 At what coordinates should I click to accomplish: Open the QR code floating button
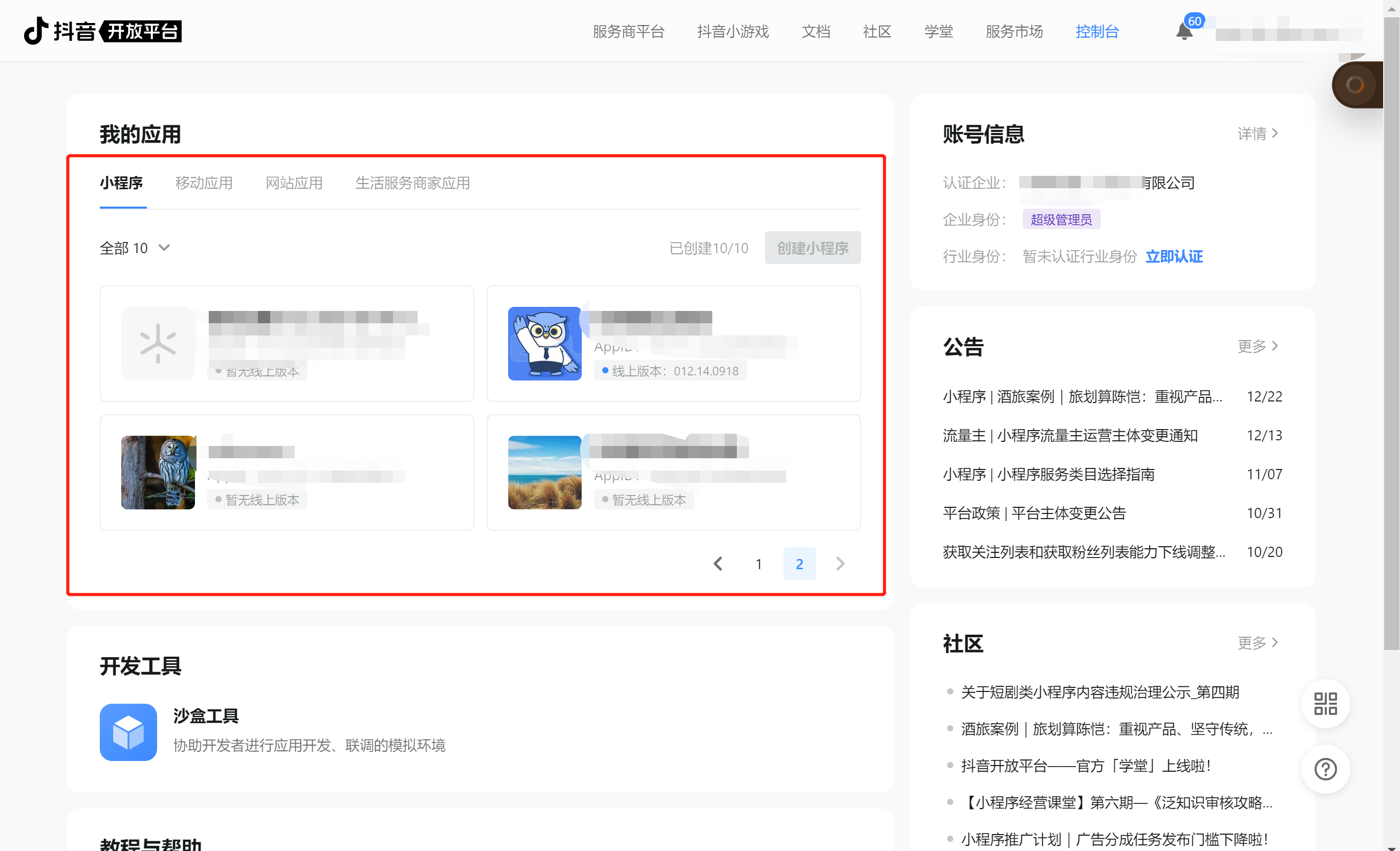tap(1325, 703)
